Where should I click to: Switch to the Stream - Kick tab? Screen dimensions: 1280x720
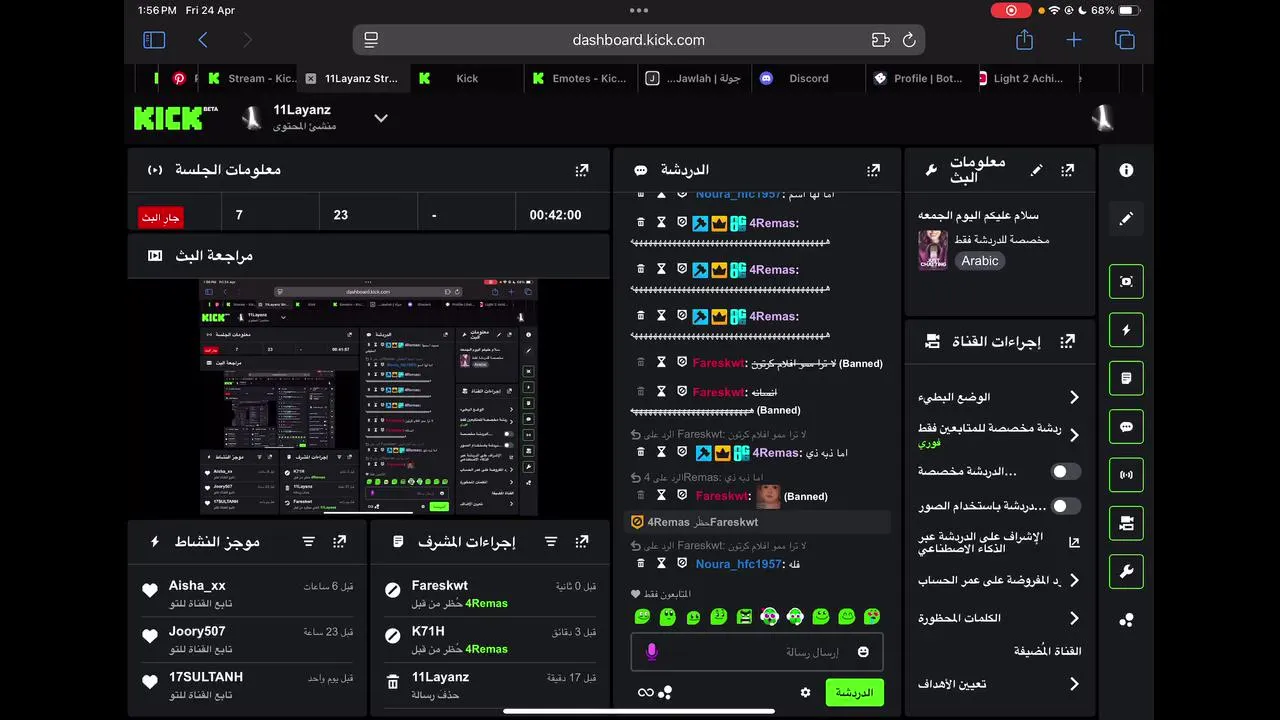point(250,78)
